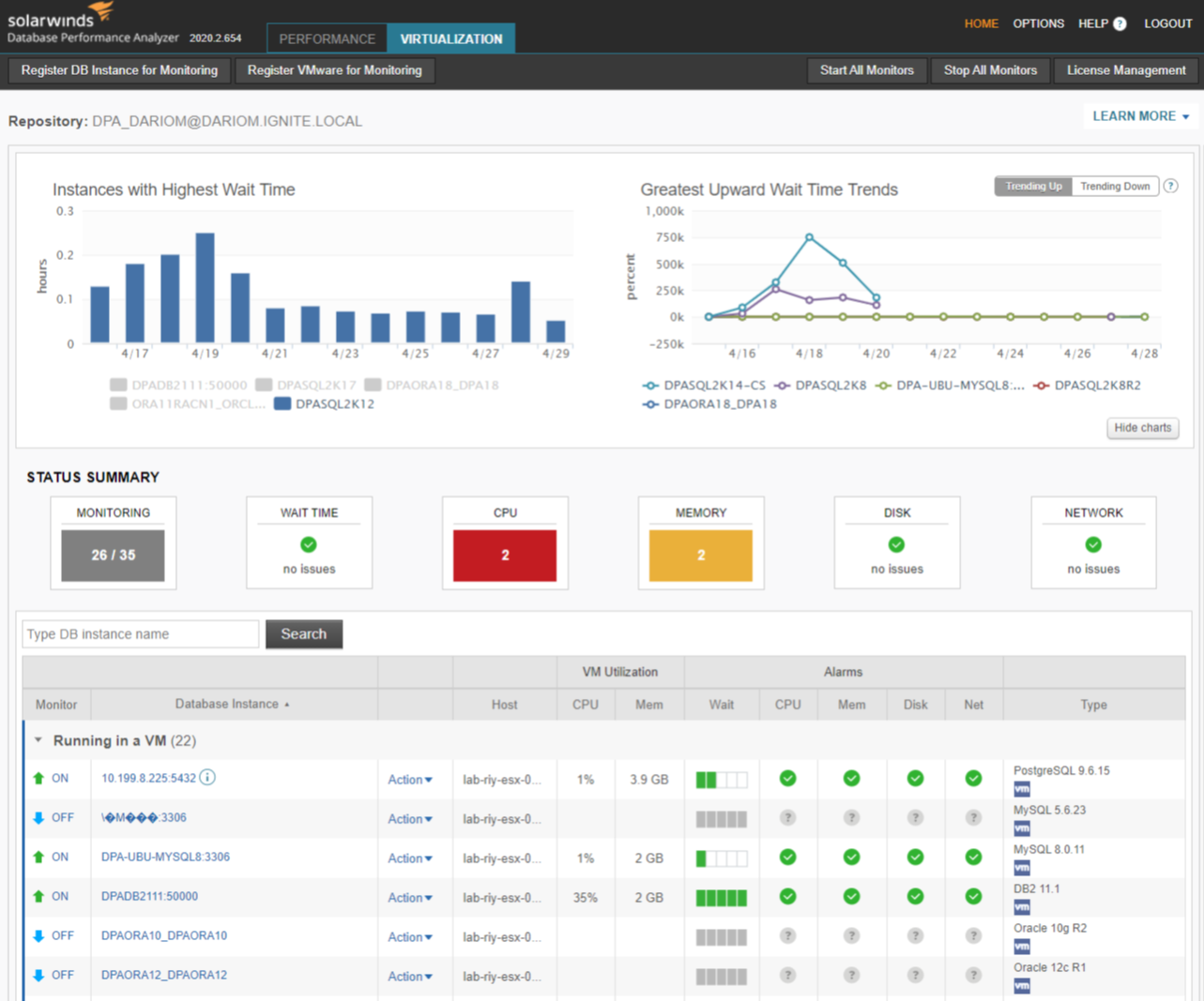Click blue OFF arrow for the :3306 MySQL 5.6.23 row
This screenshot has width=1204, height=1001.
pyautogui.click(x=38, y=818)
